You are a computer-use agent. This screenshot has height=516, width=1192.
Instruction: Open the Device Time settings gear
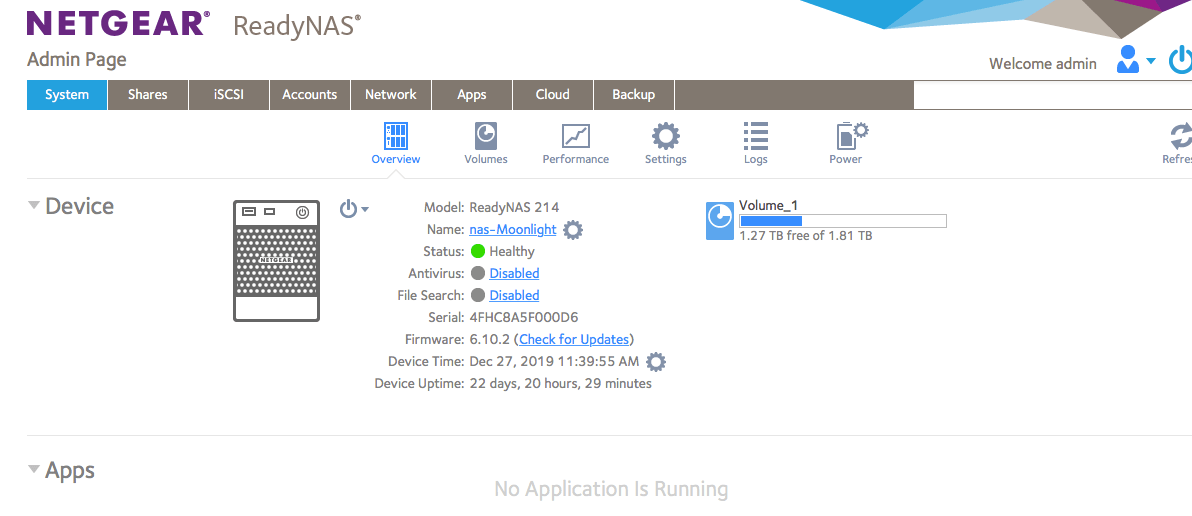click(655, 362)
